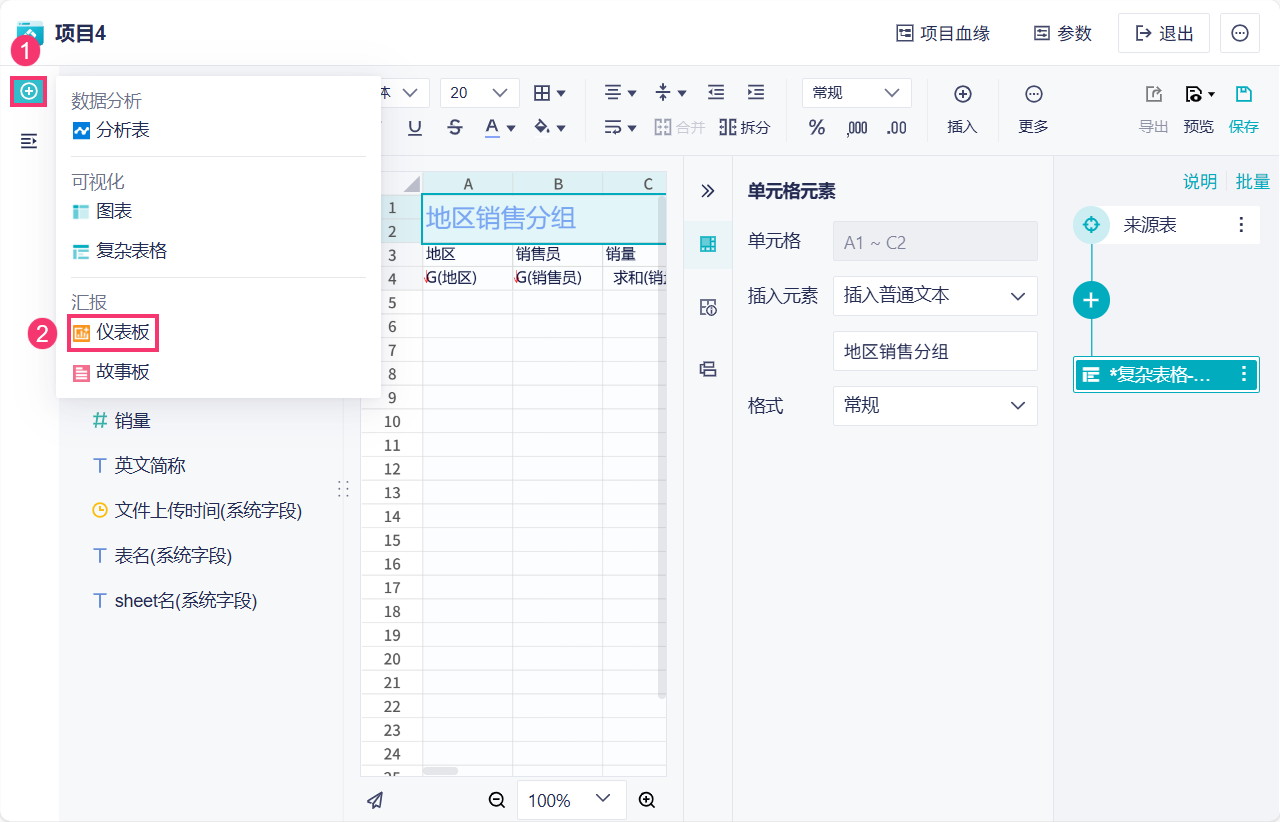Select the sheet名(系统字段) field
1280x822 pixels.
pos(174,600)
